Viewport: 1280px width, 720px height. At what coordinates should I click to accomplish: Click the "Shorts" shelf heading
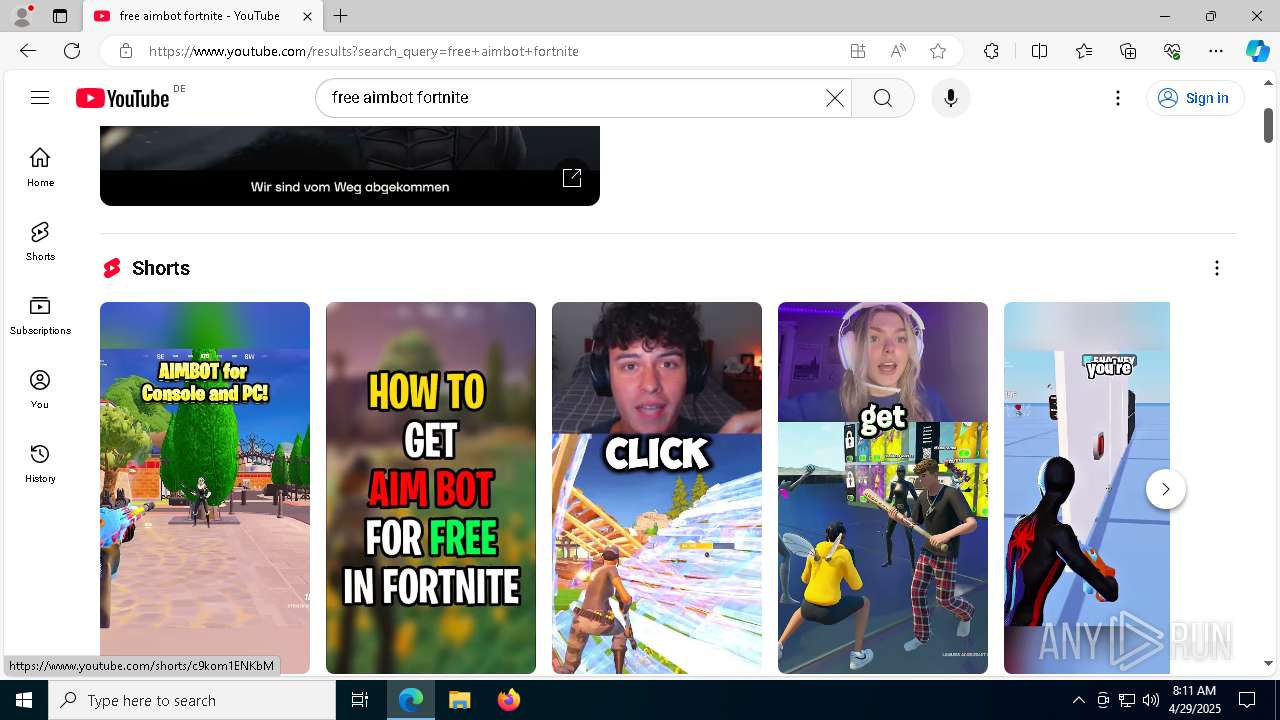(160, 268)
